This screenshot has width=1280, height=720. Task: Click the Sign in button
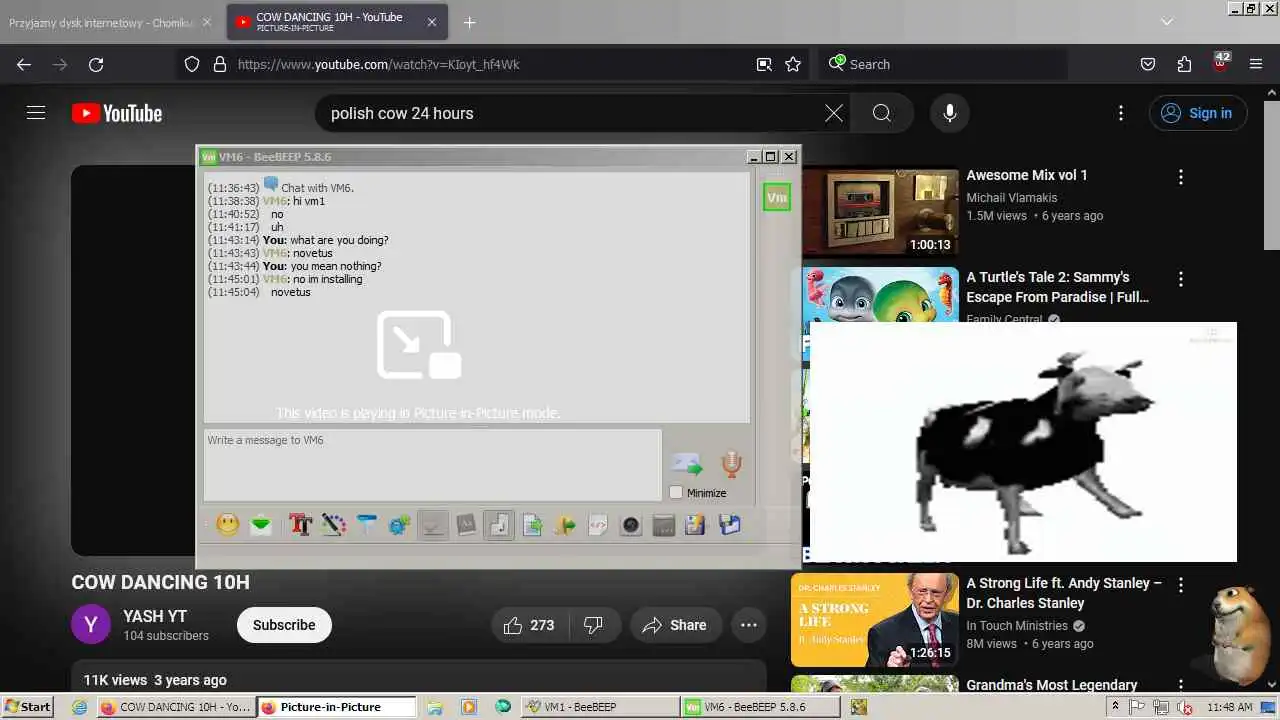(1197, 113)
